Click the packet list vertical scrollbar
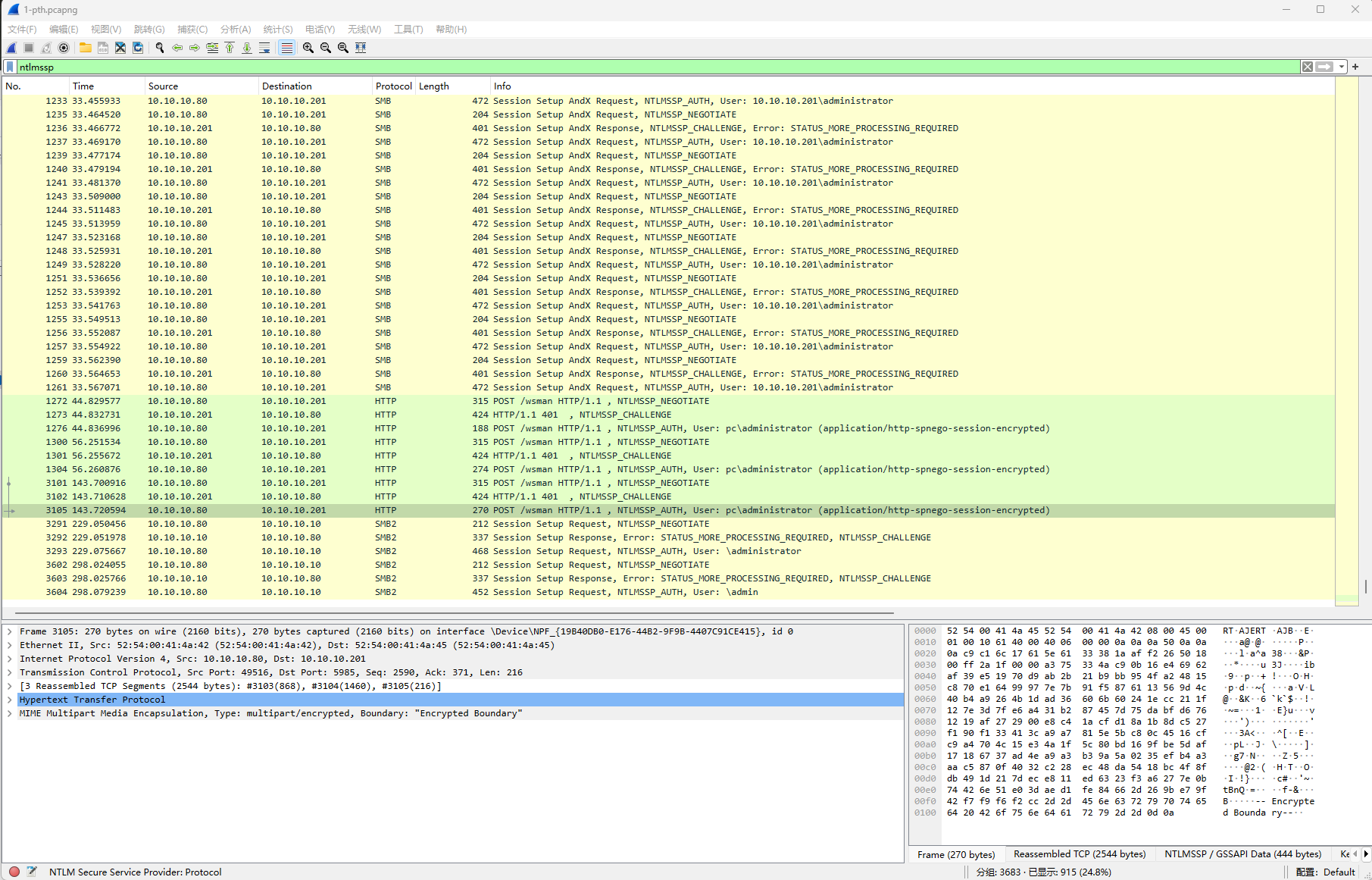This screenshot has width=1372, height=880. tap(1365, 341)
